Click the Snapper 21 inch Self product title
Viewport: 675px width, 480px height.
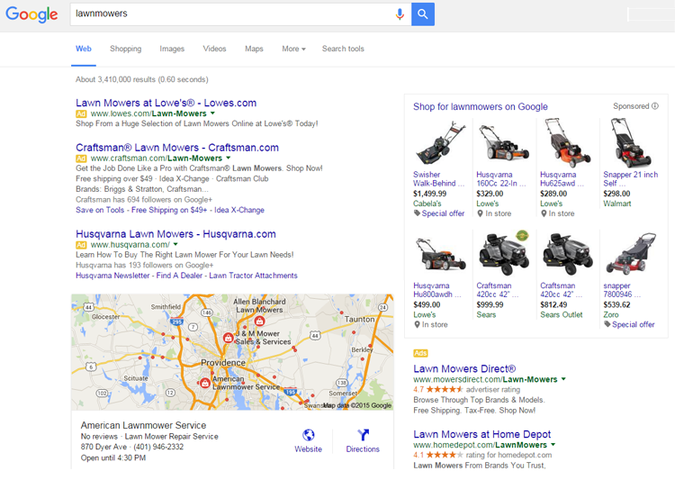[x=631, y=179]
